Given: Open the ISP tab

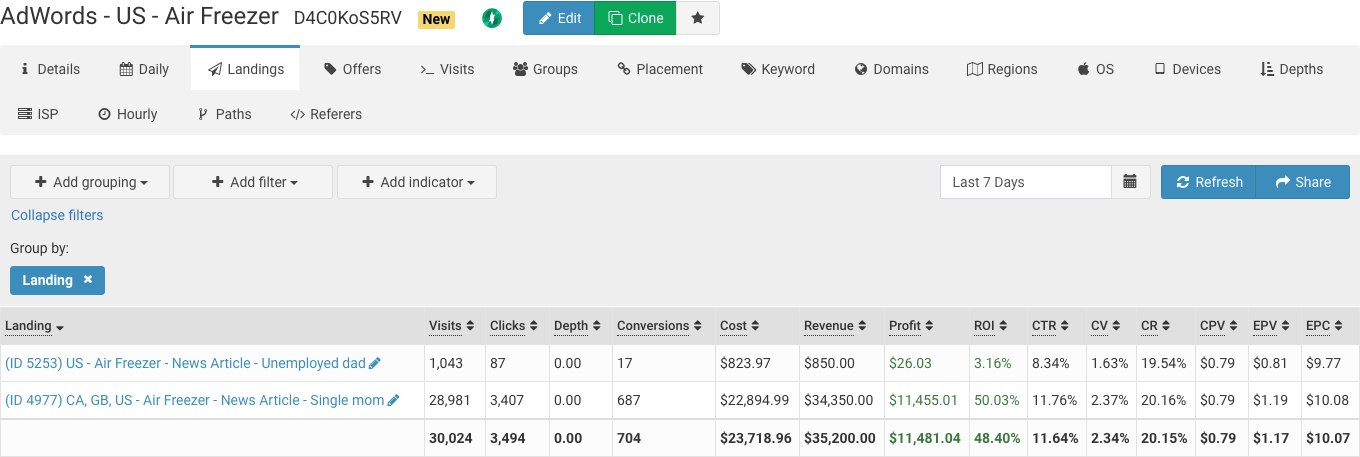Looking at the screenshot, I should 38,114.
